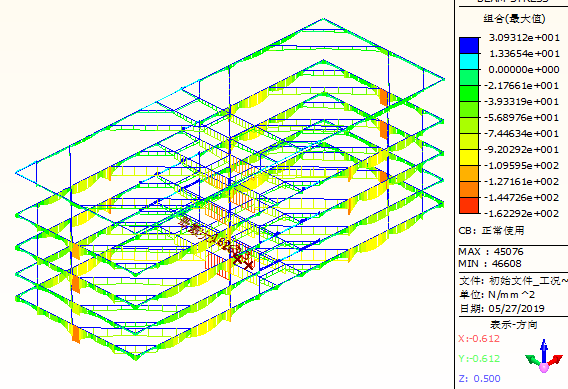
Task: Pick the blue swatch at the legend top
Action: pyautogui.click(x=469, y=45)
